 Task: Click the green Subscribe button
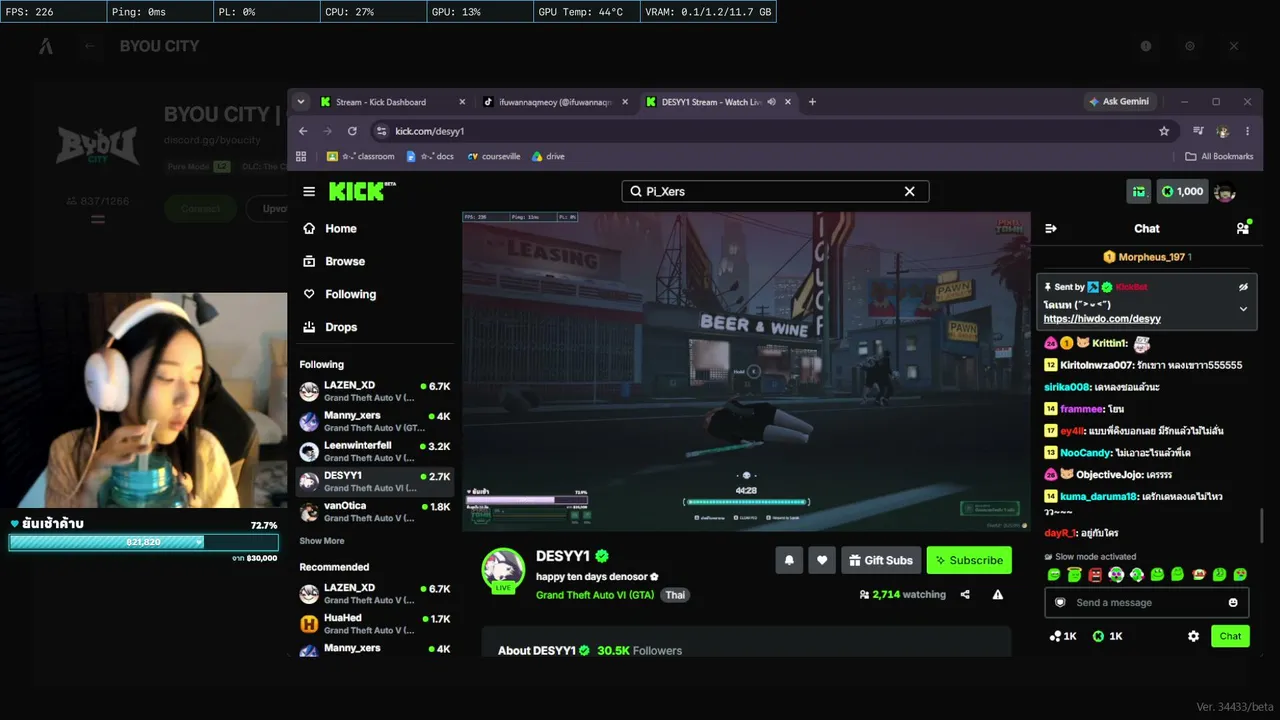[969, 560]
